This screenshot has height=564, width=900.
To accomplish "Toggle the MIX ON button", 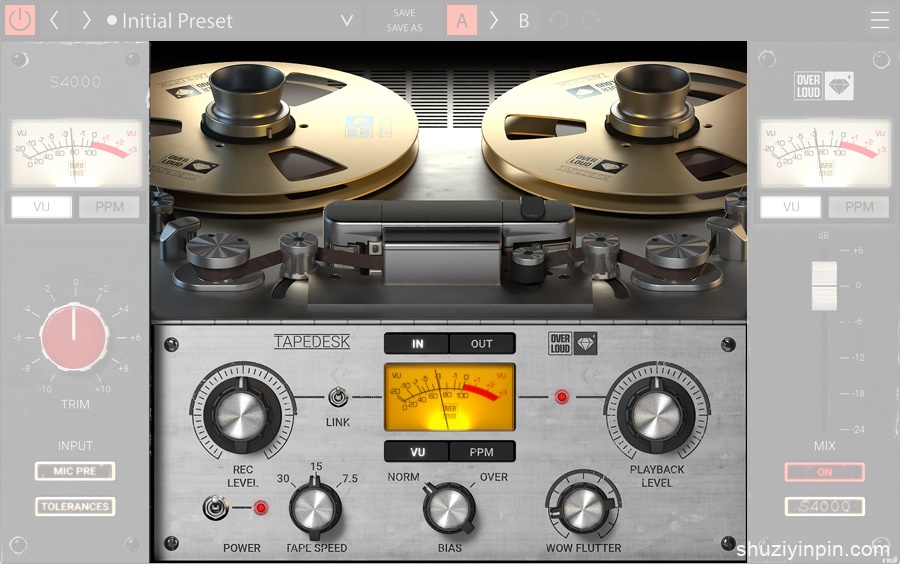I will tap(824, 472).
